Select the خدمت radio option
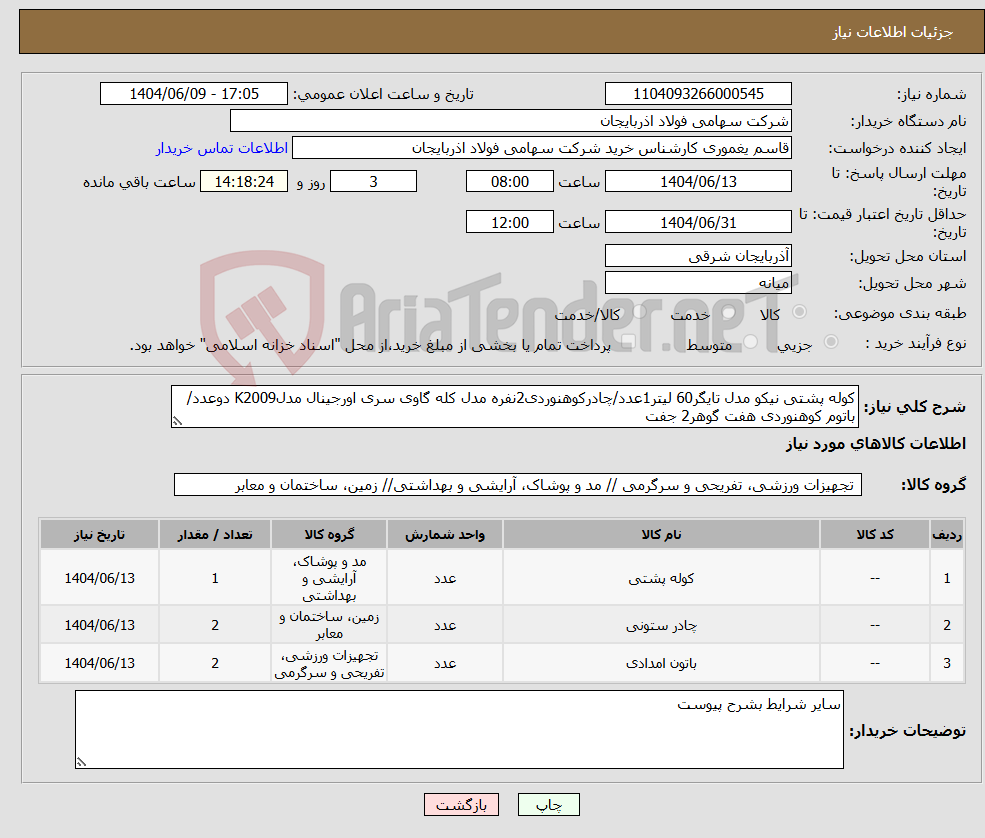The image size is (985, 838). pyautogui.click(x=728, y=313)
